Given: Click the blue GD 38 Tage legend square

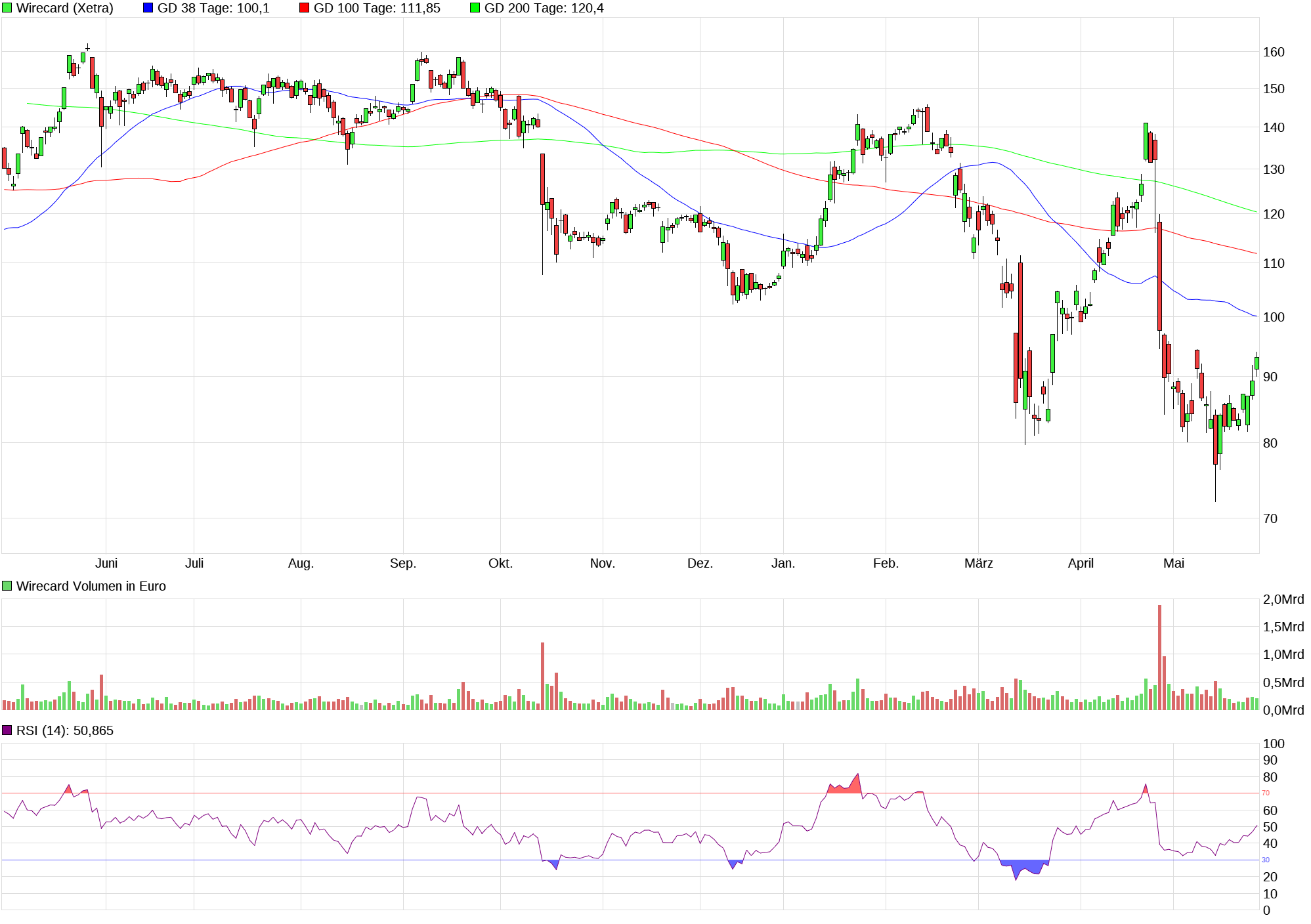Looking at the screenshot, I should [x=148, y=8].
